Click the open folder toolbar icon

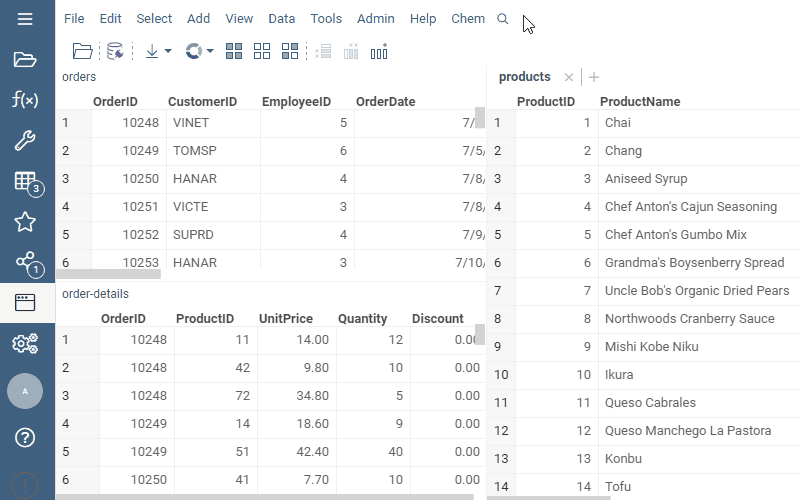pos(83,51)
